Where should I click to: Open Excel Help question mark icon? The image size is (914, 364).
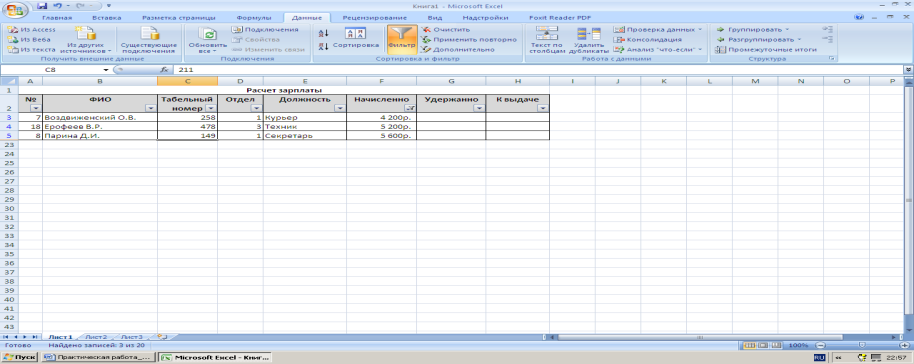(859, 18)
